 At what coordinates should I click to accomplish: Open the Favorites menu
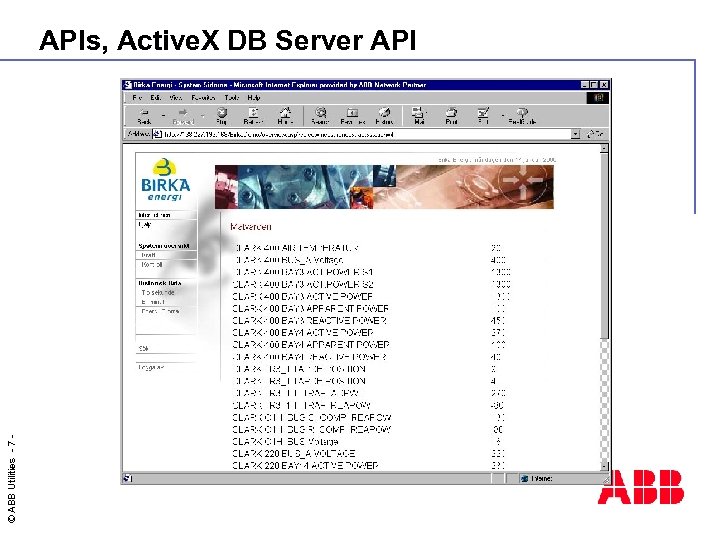(x=203, y=98)
